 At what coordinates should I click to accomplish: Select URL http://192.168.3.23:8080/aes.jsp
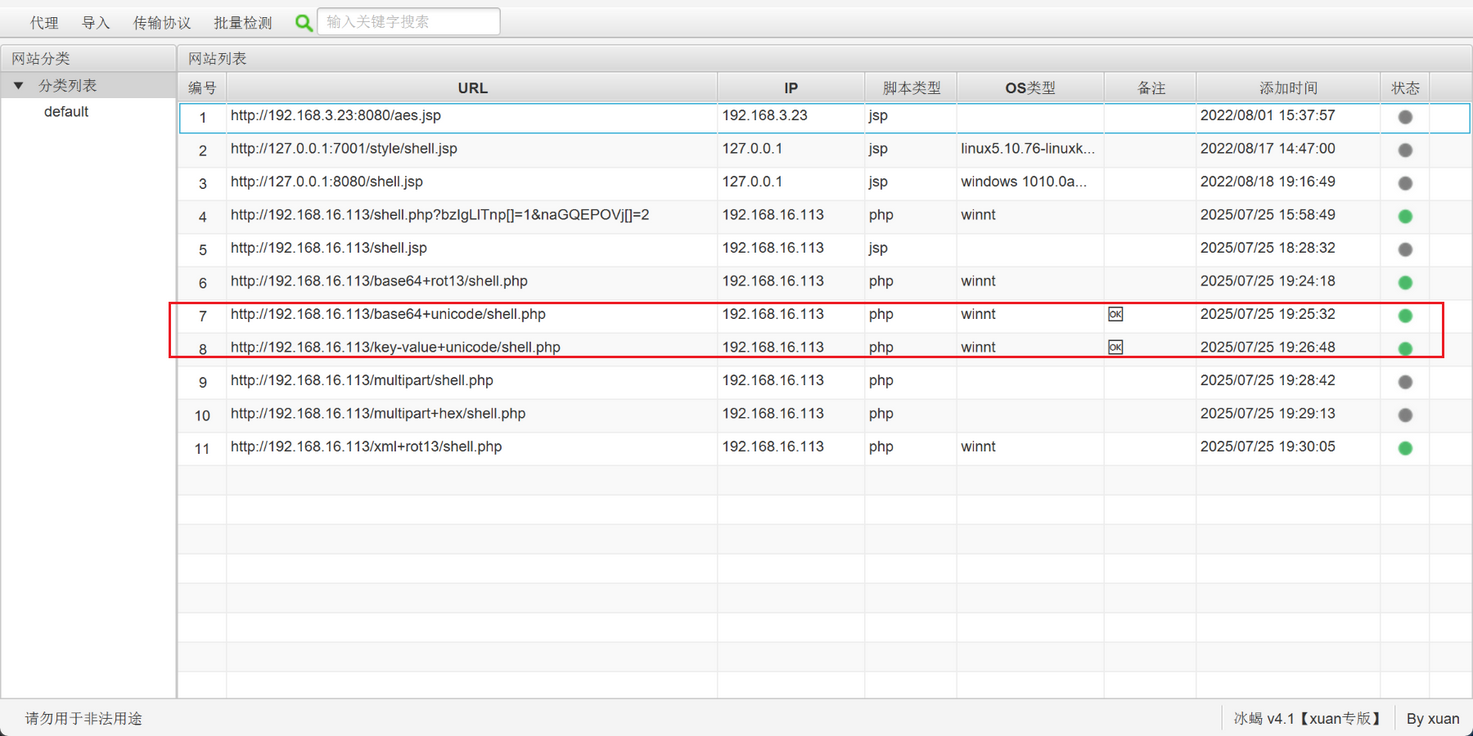[335, 115]
